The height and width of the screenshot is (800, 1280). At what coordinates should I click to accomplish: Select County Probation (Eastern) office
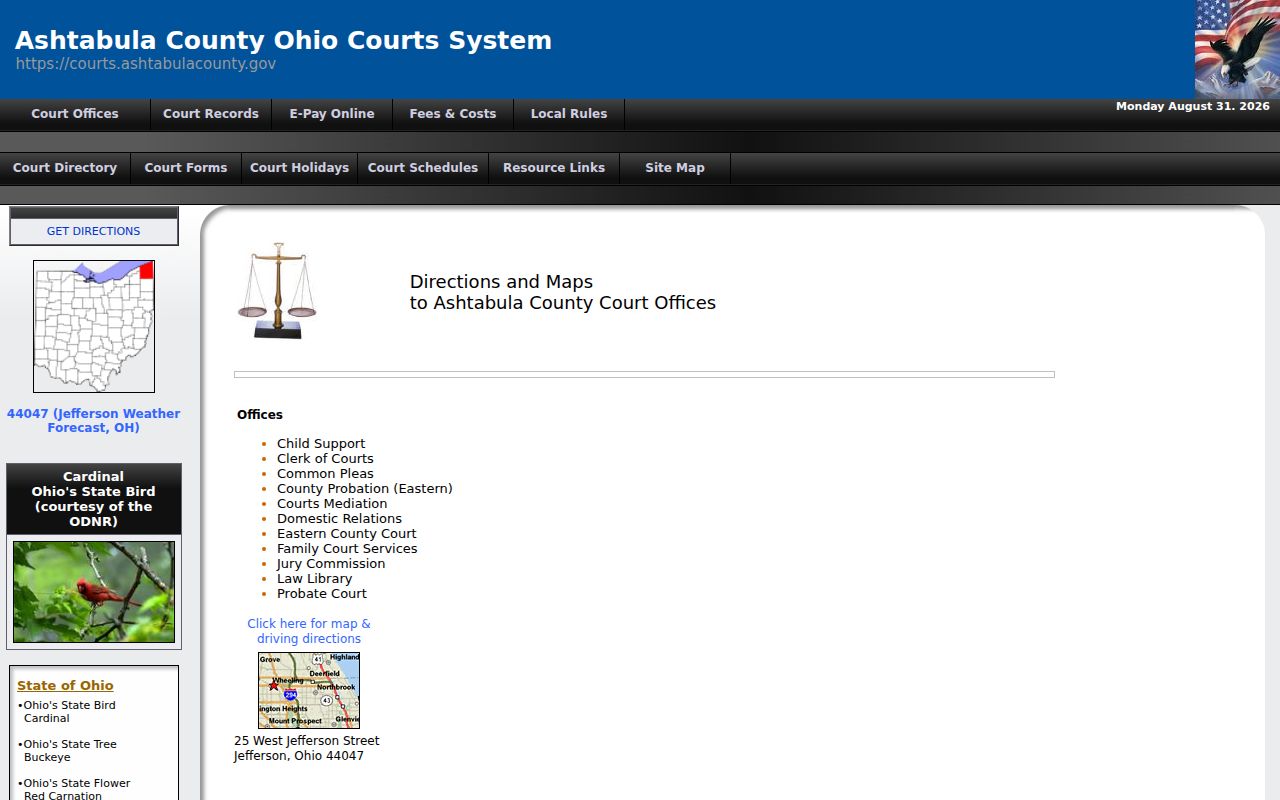click(365, 489)
